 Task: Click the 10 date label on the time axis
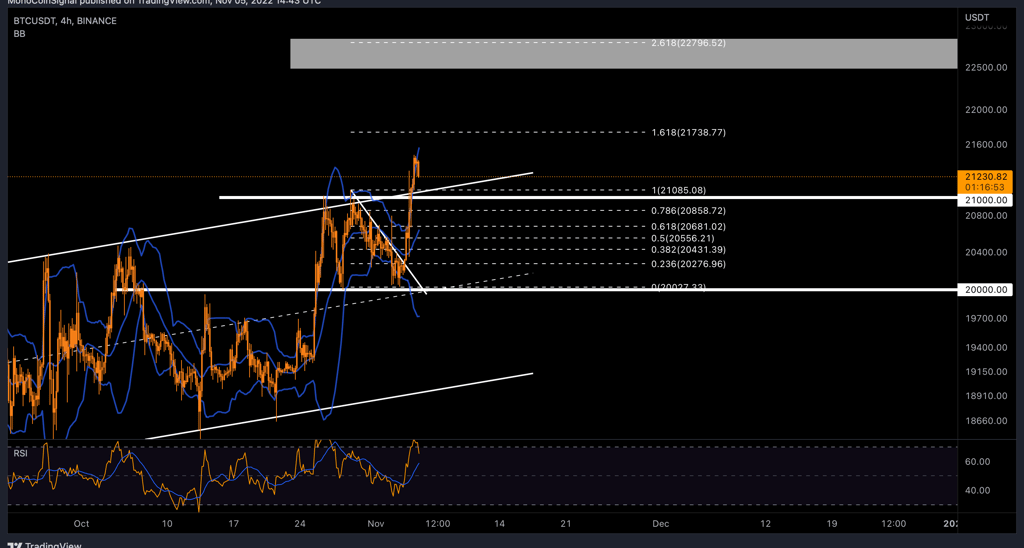[167, 523]
